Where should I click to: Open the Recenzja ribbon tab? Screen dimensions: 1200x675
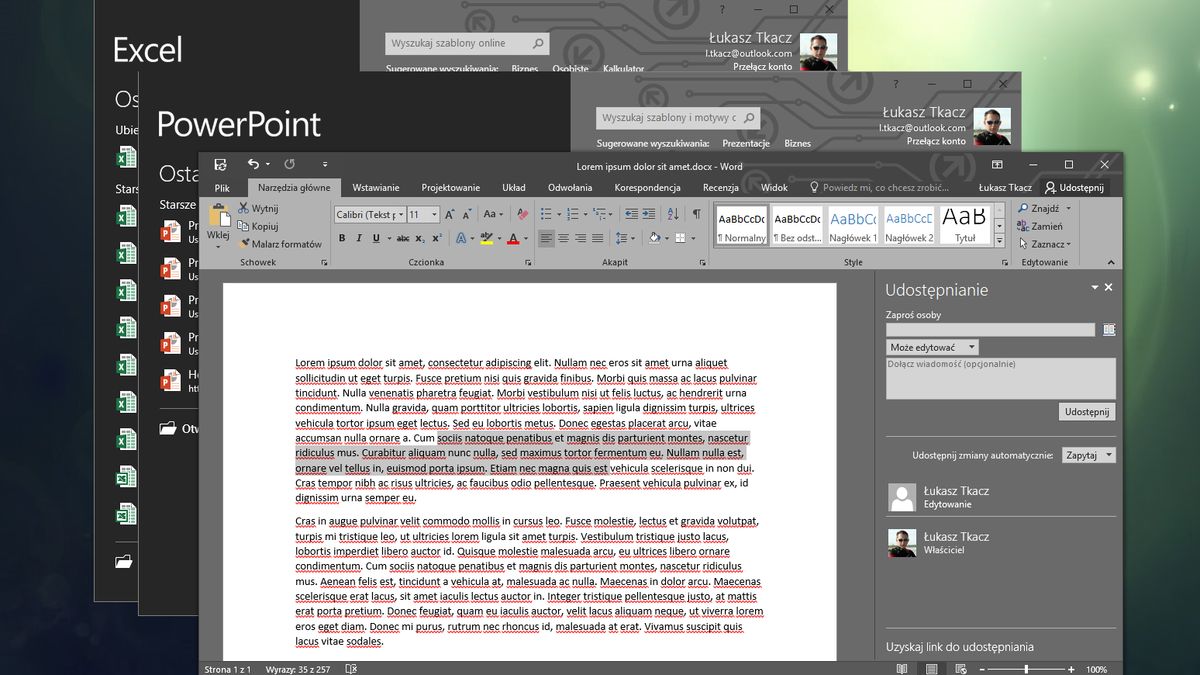(x=721, y=187)
